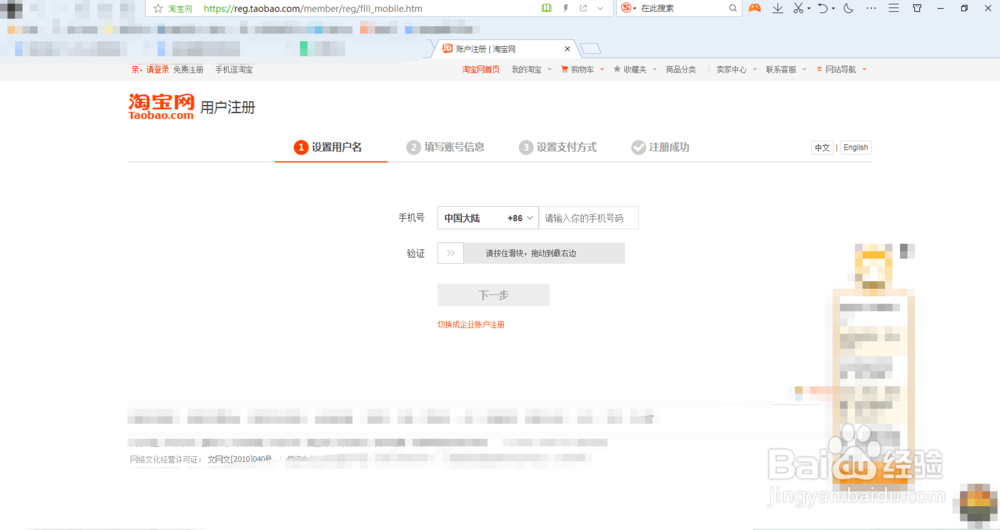Select step 1 设置用户名

pos(328,147)
